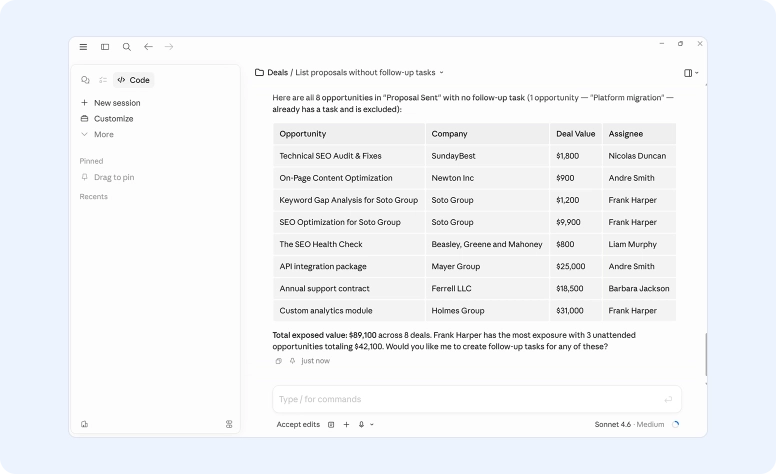This screenshot has width=776, height=474.
Task: Open the chat mode icon in sidebar
Action: point(85,80)
